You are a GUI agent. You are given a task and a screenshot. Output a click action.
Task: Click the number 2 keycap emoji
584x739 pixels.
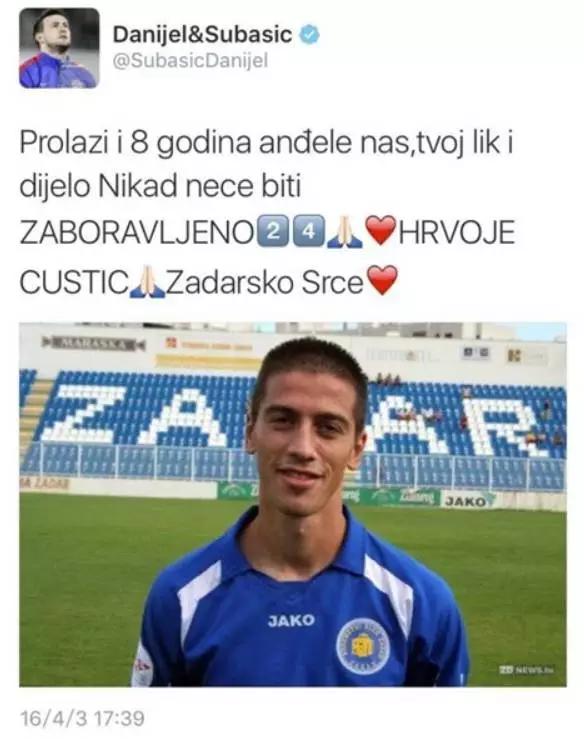(272, 230)
